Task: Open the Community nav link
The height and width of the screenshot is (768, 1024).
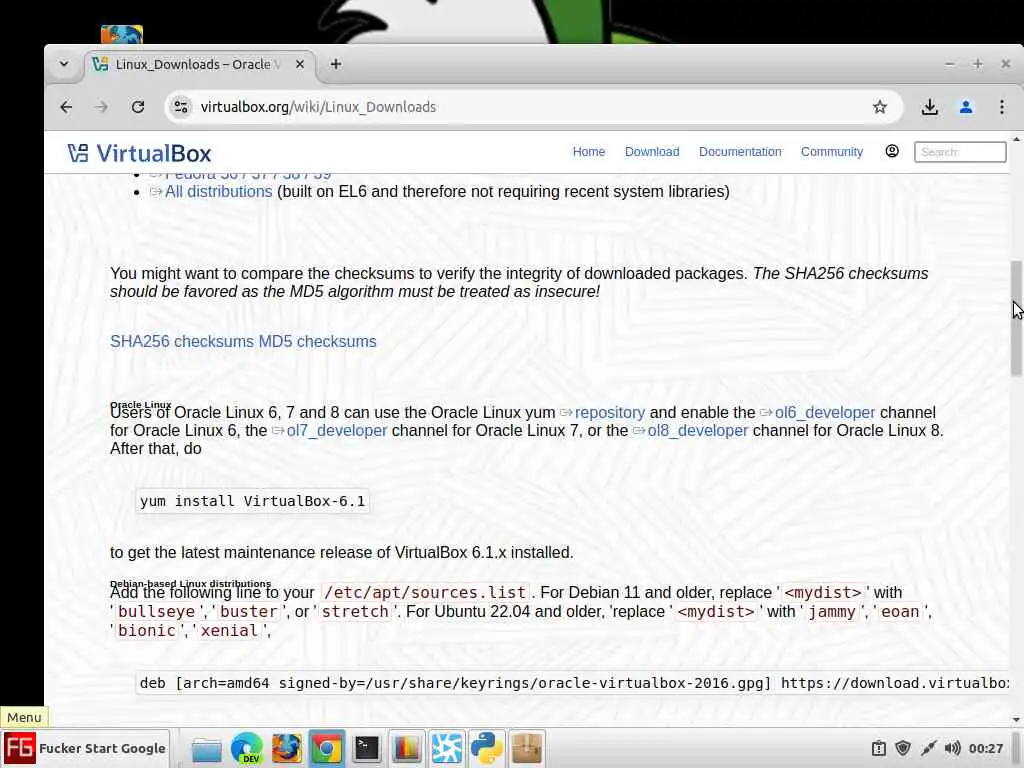Action: (x=831, y=152)
